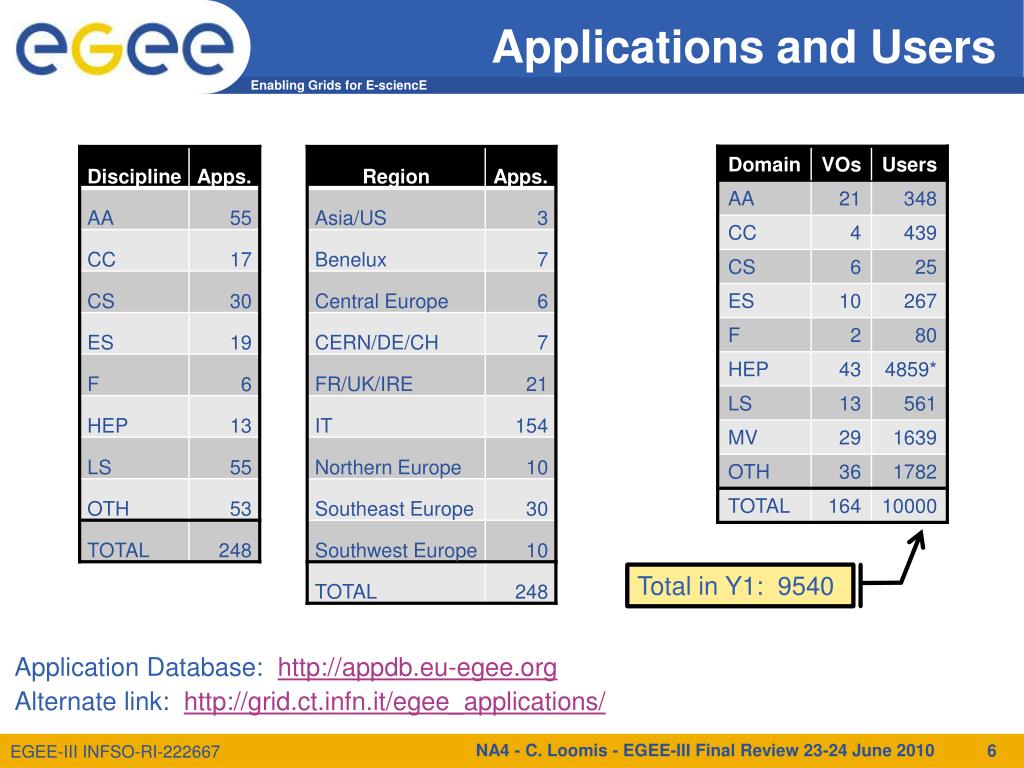This screenshot has width=1024, height=768.
Task: Select the OTH apps value 53
Action: pos(240,509)
